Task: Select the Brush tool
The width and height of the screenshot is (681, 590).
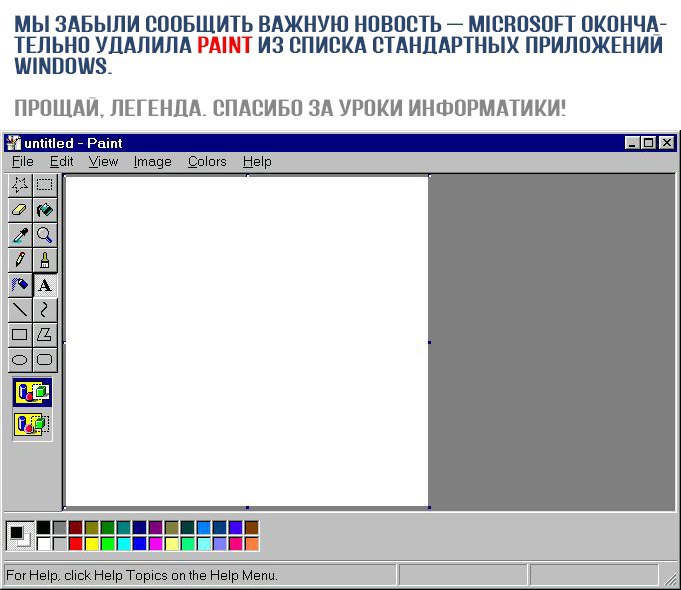Action: 45,260
